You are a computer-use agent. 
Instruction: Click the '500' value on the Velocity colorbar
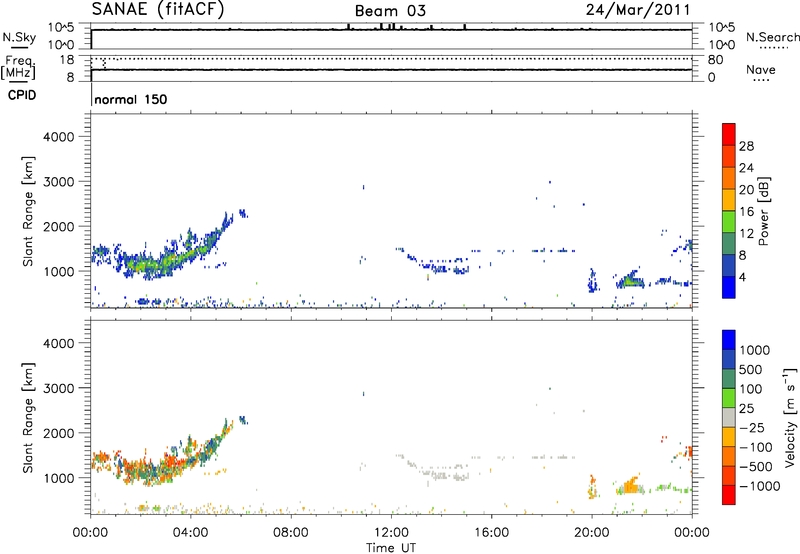pos(749,369)
